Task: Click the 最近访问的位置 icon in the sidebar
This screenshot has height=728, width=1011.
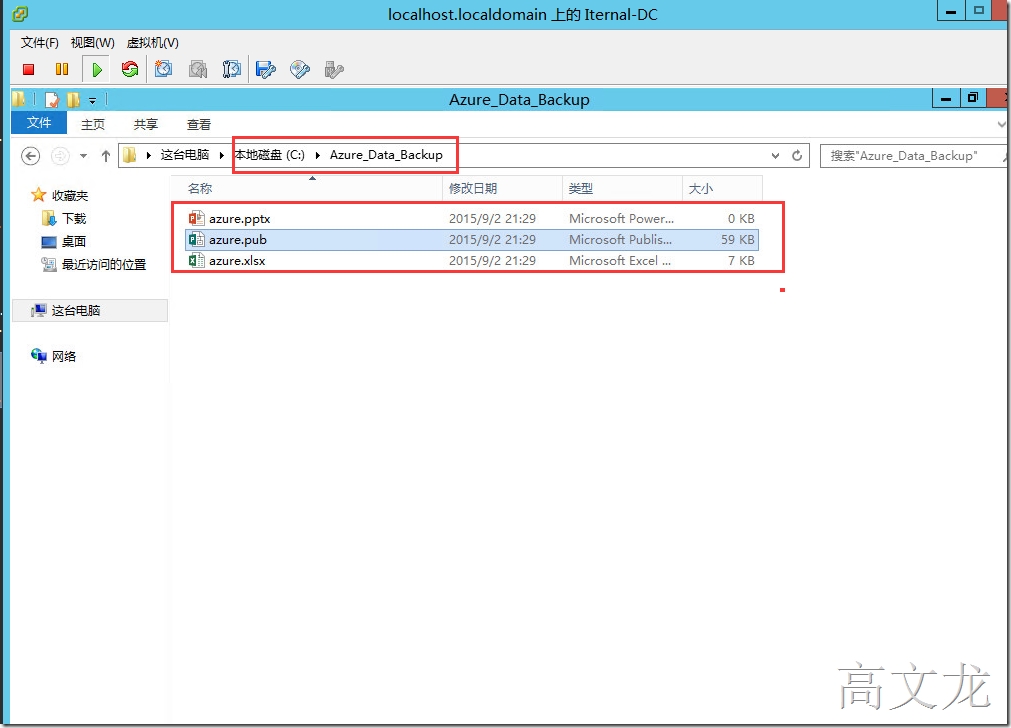Action: coord(49,264)
